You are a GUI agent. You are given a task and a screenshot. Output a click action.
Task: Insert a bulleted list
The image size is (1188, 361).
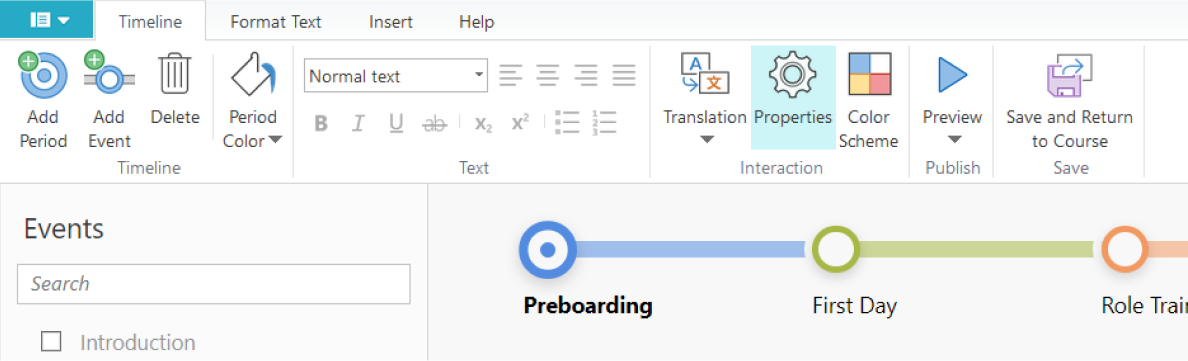tap(567, 123)
